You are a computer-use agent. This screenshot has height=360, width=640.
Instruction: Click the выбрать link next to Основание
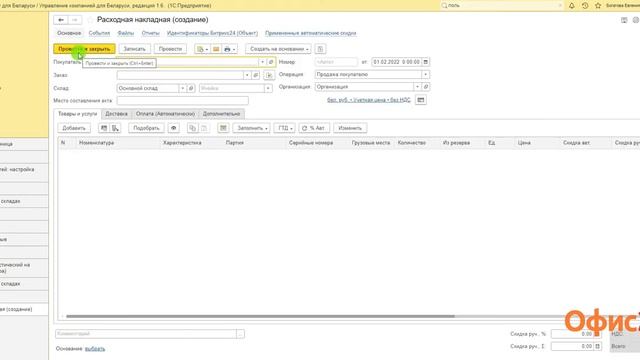[95, 349]
